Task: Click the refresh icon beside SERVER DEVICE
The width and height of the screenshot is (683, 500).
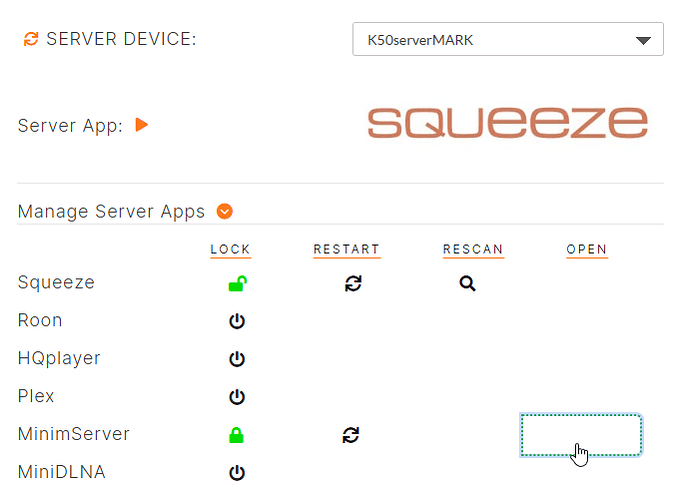Action: pyautogui.click(x=31, y=40)
